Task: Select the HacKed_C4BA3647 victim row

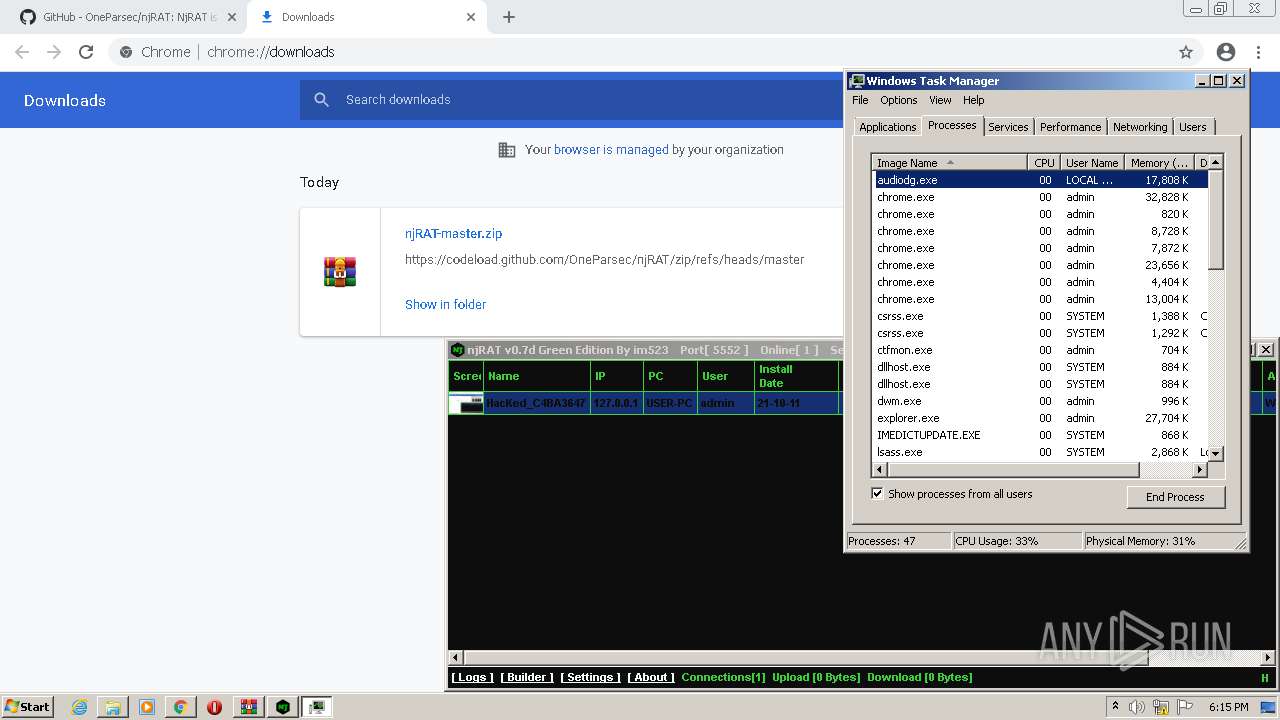Action: [x=645, y=403]
